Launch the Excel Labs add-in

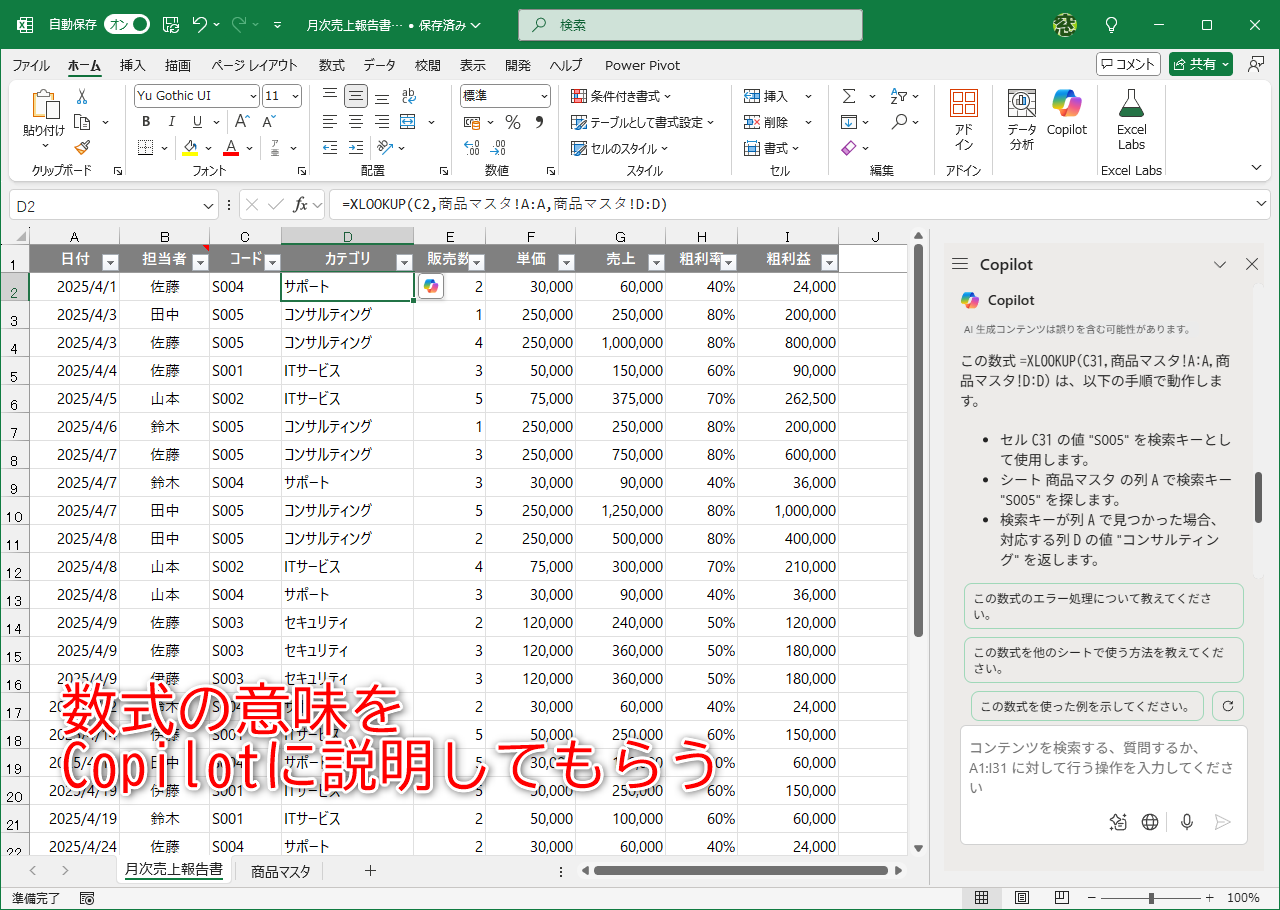click(1130, 118)
